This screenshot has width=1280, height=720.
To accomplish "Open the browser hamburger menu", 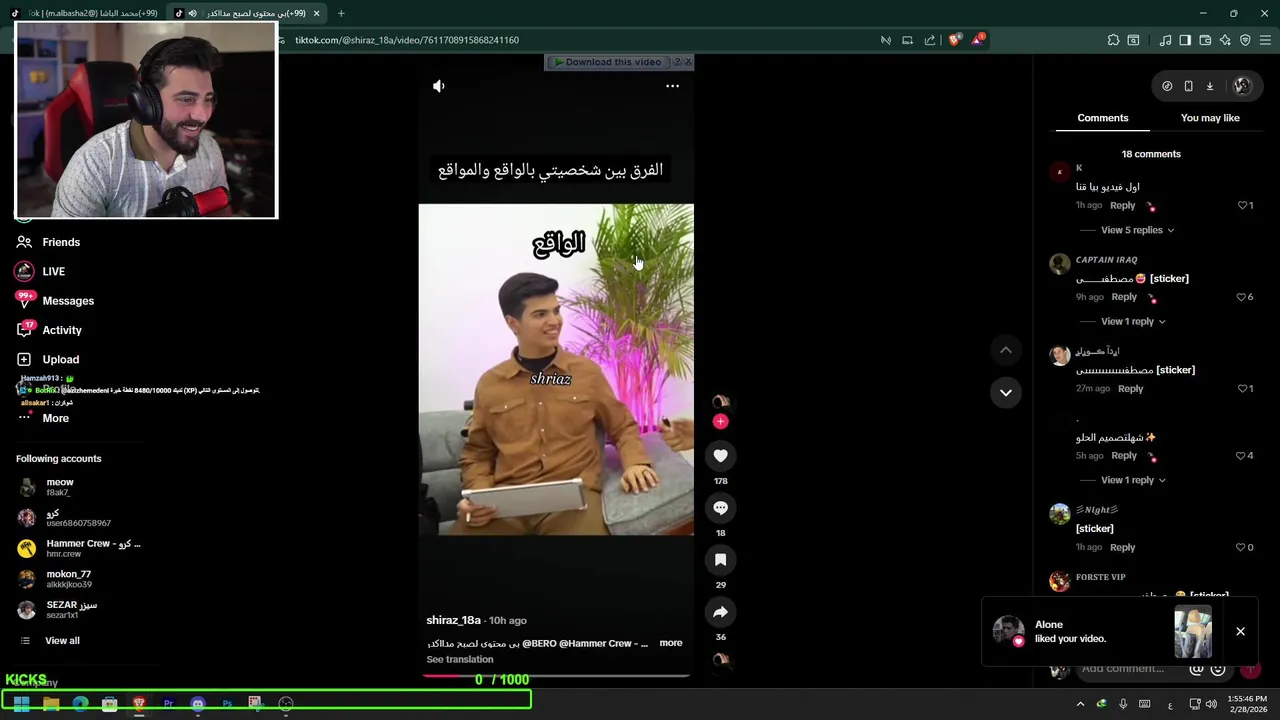I will [1265, 40].
